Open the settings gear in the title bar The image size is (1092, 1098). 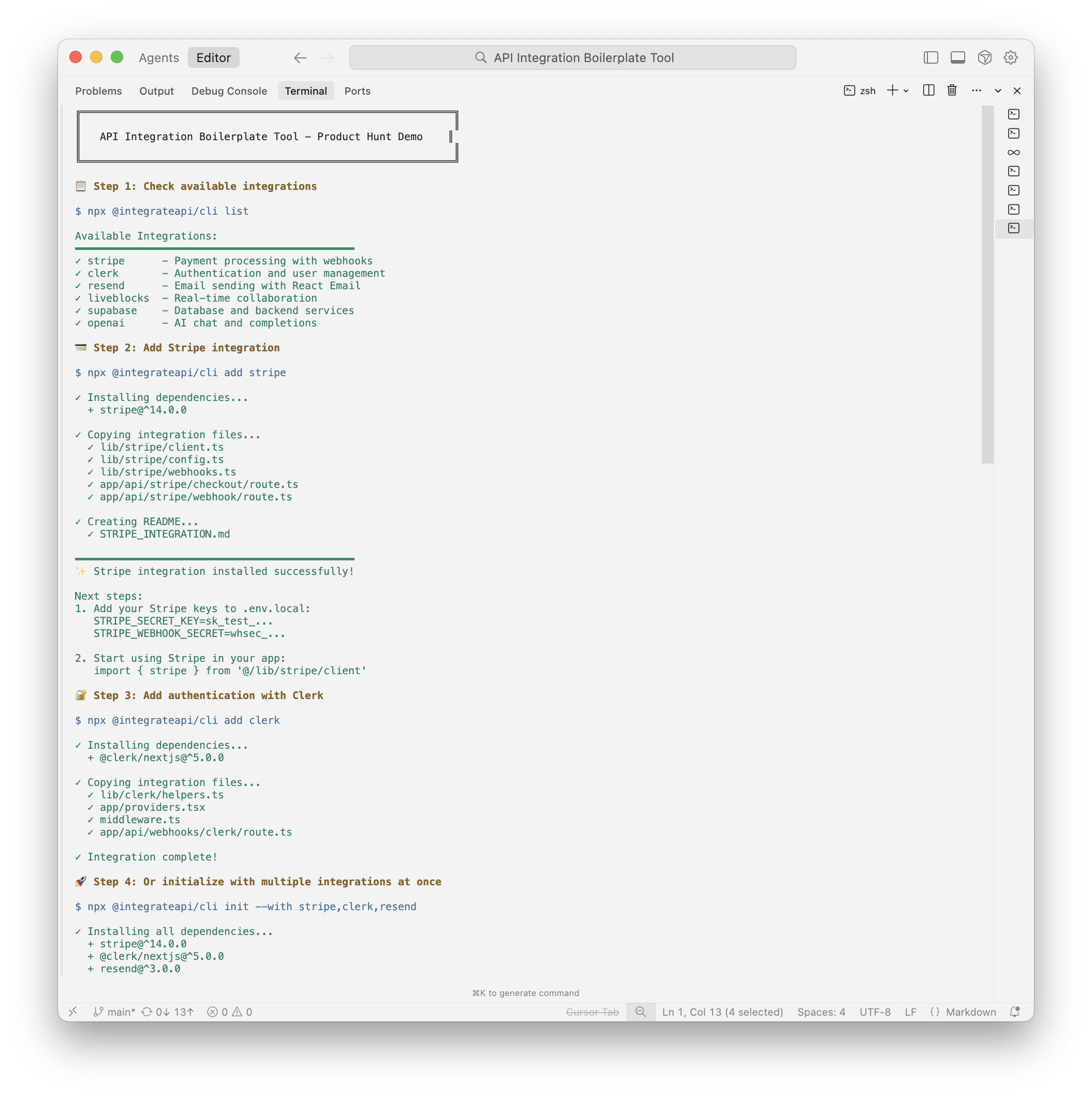[x=1011, y=57]
